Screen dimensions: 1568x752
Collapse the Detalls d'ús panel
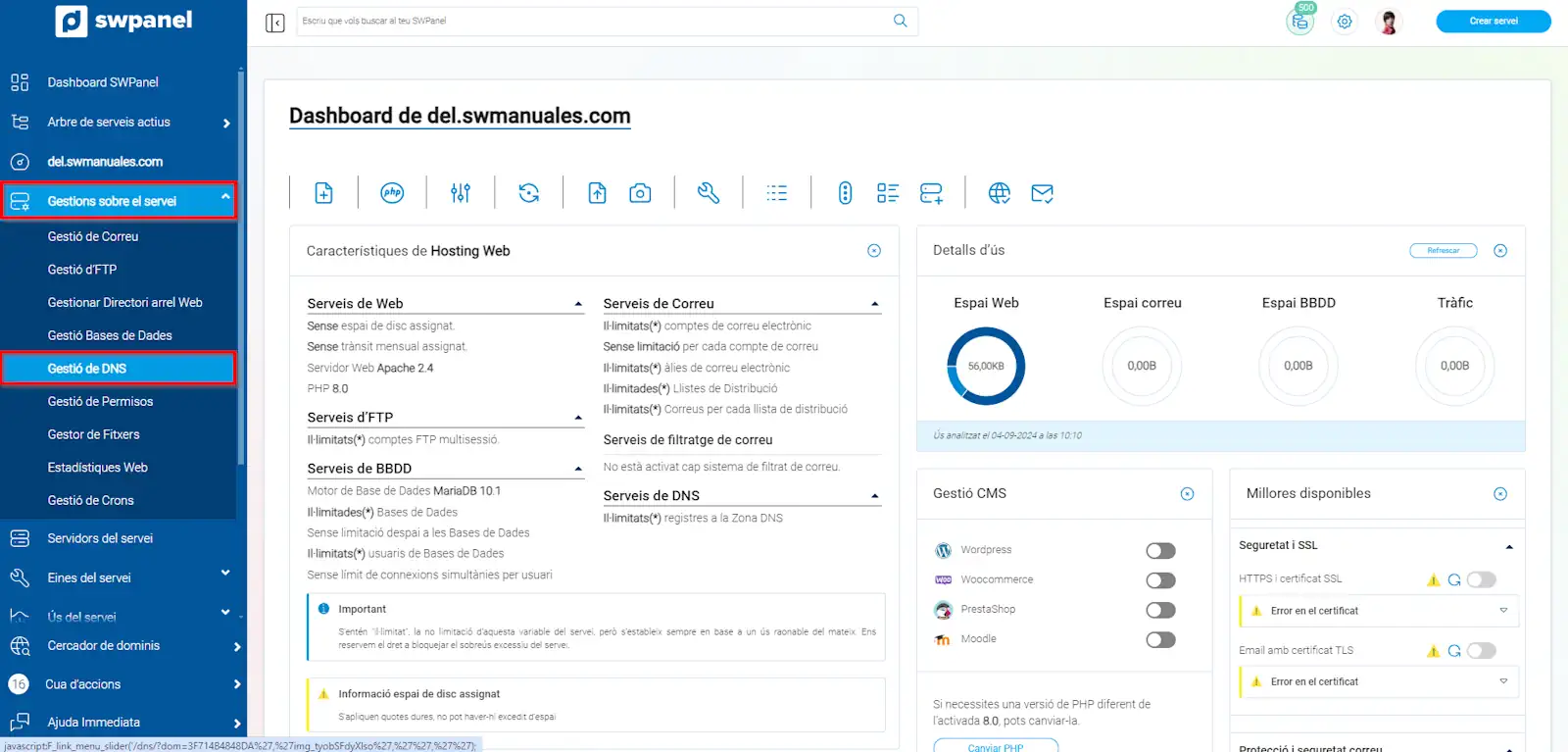click(1500, 251)
